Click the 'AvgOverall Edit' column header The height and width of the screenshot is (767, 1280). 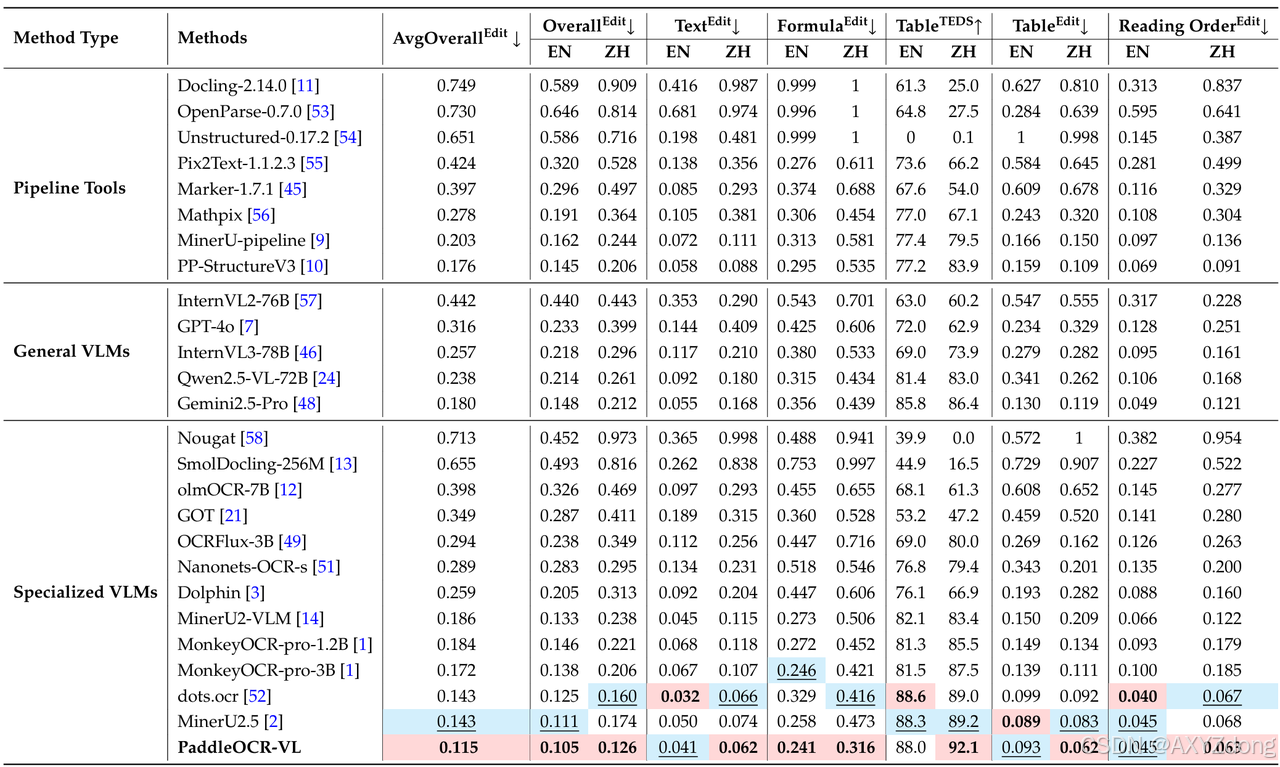pyautogui.click(x=457, y=38)
